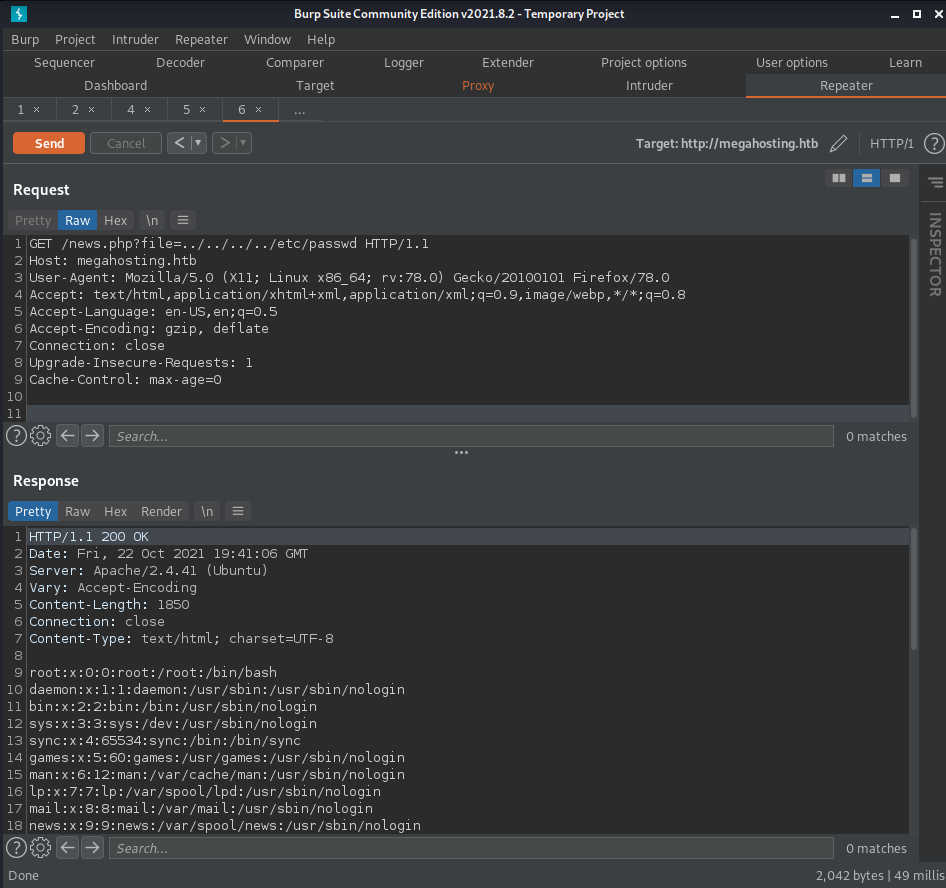The height and width of the screenshot is (888, 946).
Task: Close Repeater tab 4
Action: click(x=147, y=110)
